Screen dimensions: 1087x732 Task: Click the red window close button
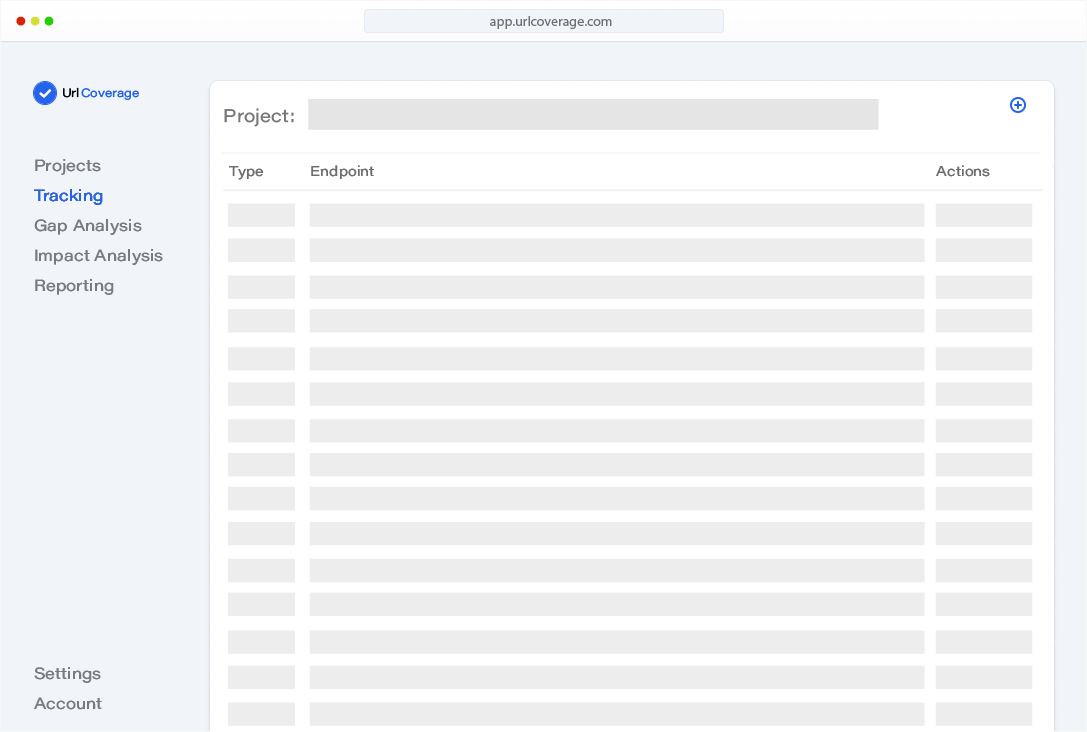pos(21,21)
